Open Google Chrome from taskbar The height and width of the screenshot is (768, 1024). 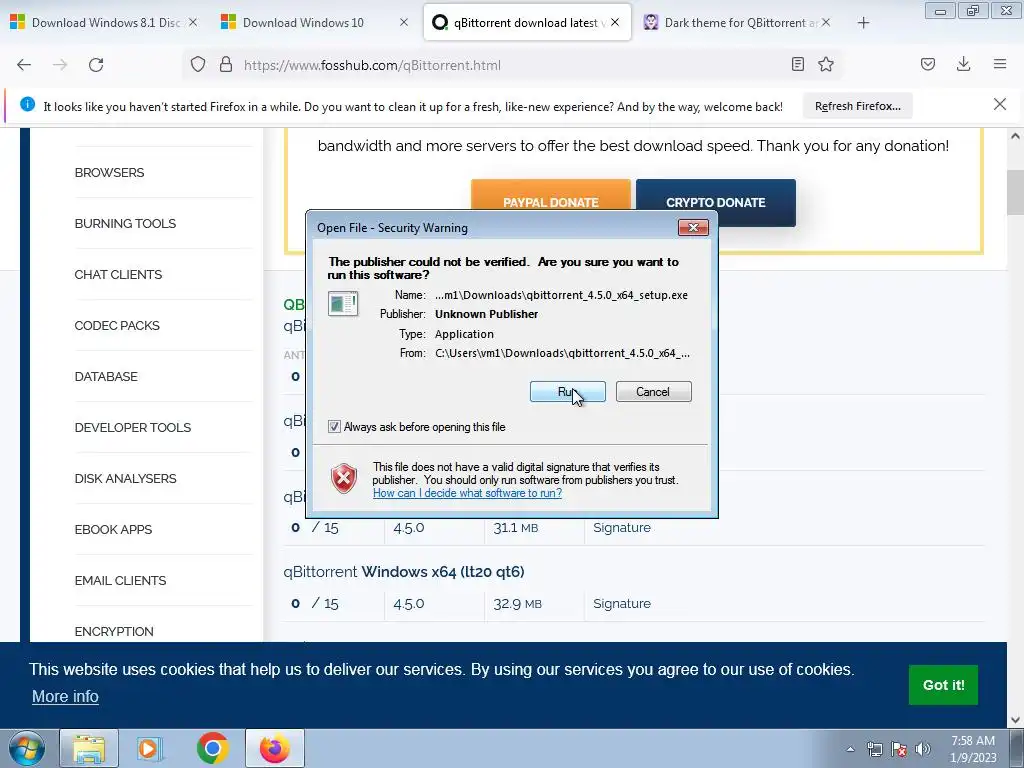[212, 748]
